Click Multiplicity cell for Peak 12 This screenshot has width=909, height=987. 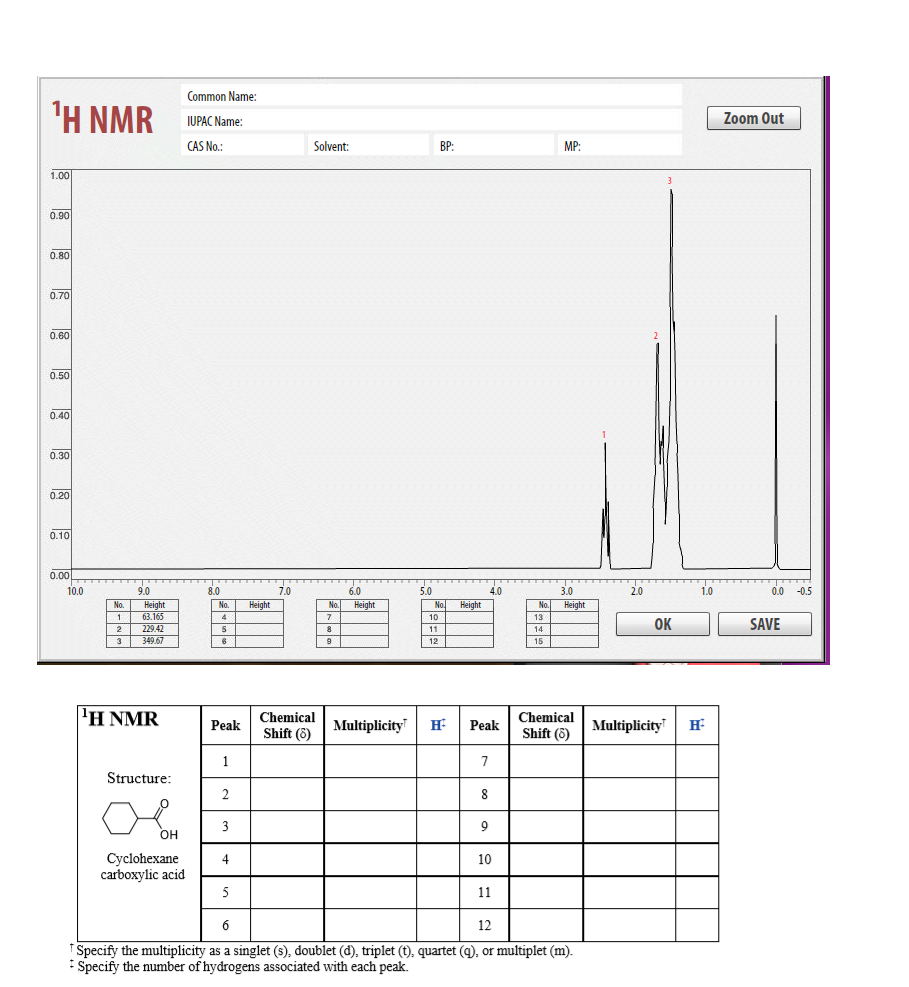click(x=629, y=925)
